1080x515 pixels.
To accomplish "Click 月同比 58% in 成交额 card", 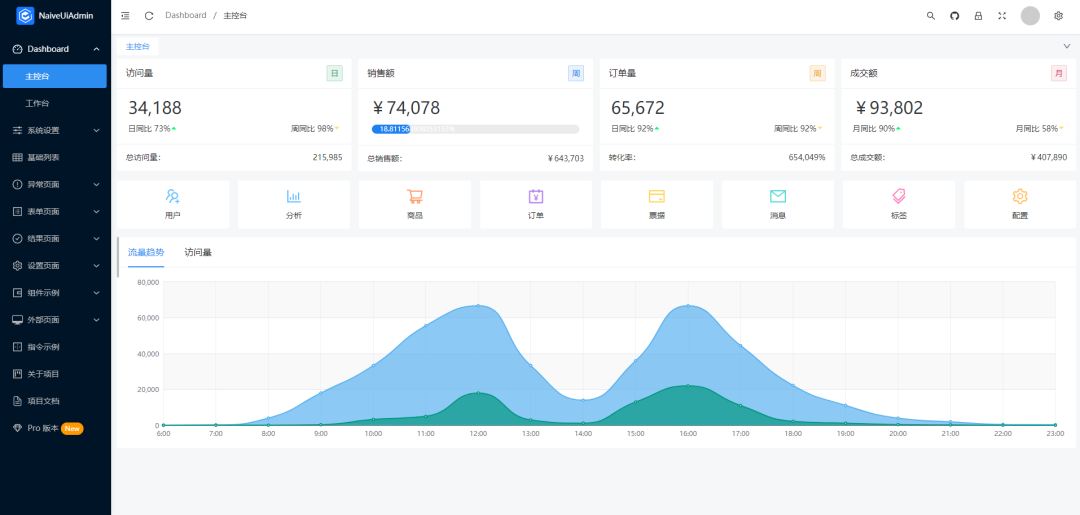I will (x=1039, y=128).
